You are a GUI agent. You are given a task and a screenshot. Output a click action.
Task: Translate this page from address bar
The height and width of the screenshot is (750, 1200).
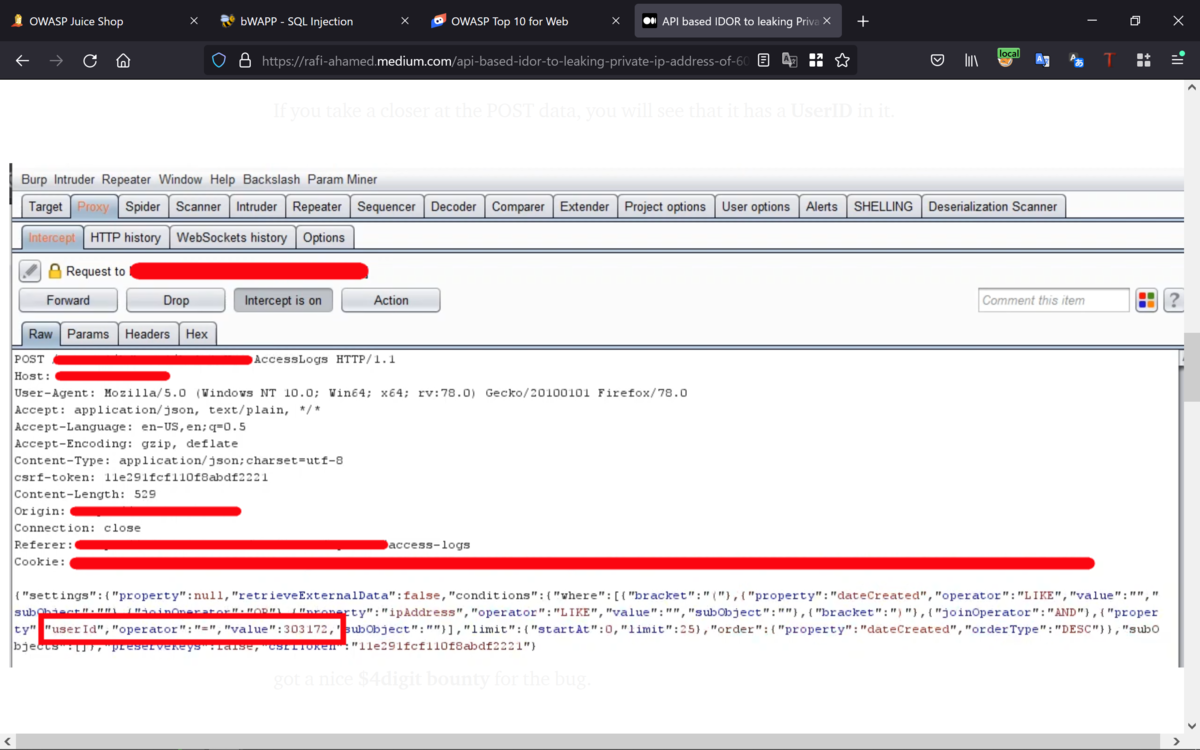click(790, 61)
